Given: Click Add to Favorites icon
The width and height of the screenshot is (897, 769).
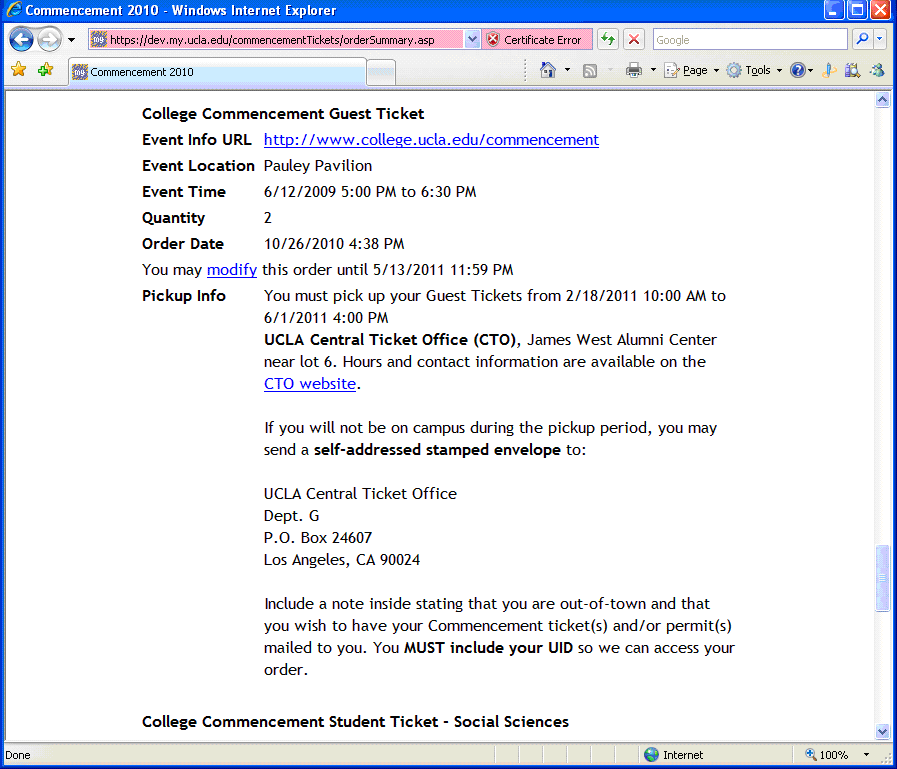Looking at the screenshot, I should [45, 70].
